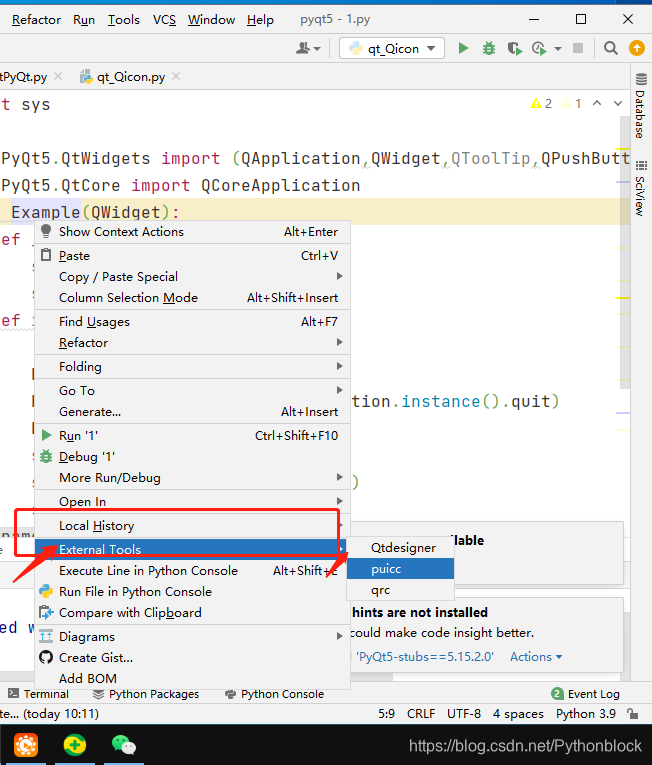Expand the user account dropdown arrow
The height and width of the screenshot is (765, 652).
point(317,49)
